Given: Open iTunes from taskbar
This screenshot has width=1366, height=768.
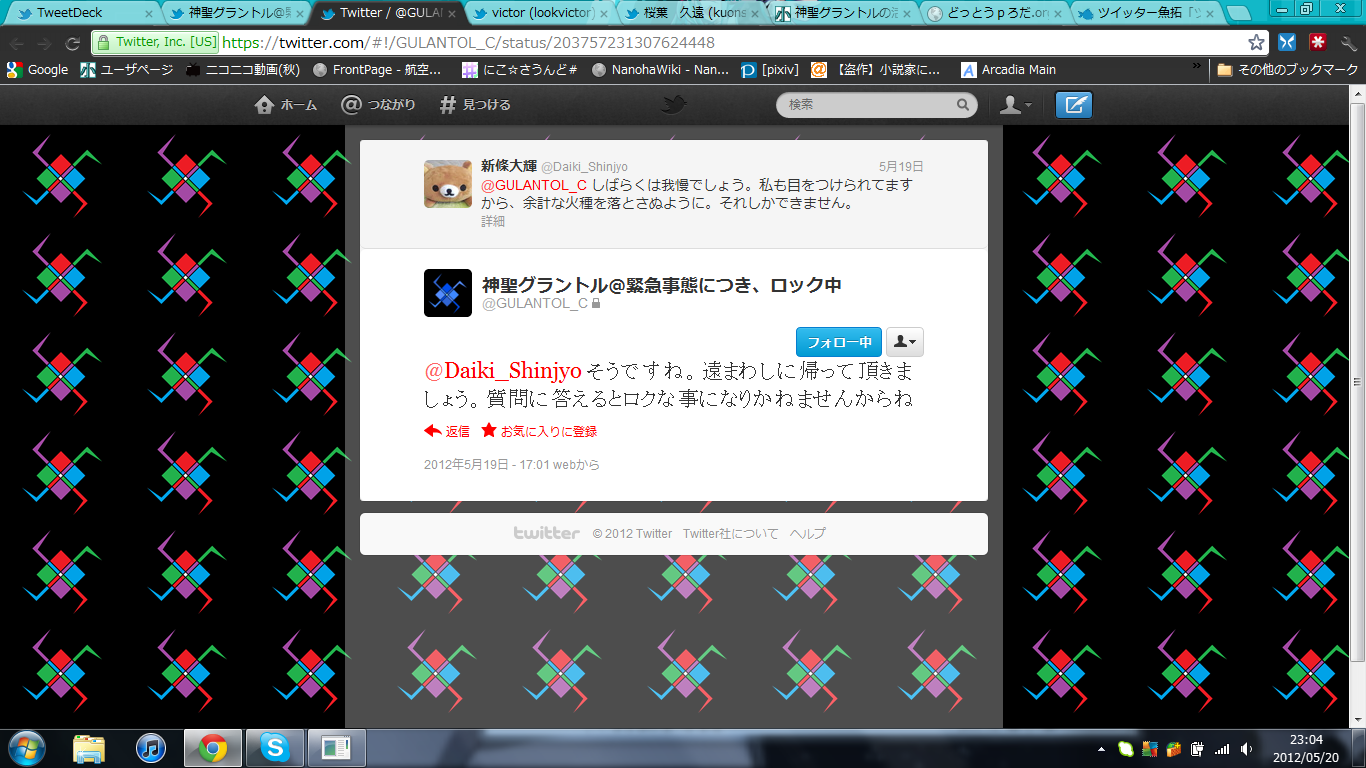Looking at the screenshot, I should [150, 748].
